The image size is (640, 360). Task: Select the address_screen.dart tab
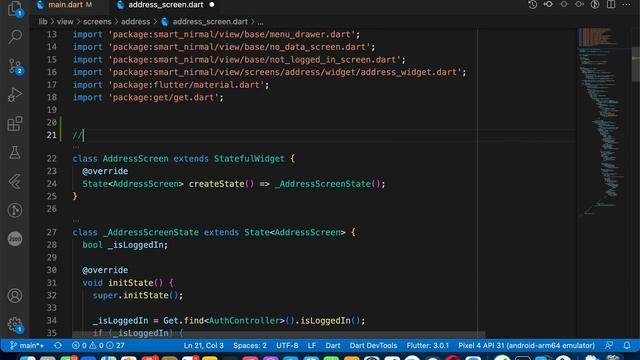pos(166,5)
